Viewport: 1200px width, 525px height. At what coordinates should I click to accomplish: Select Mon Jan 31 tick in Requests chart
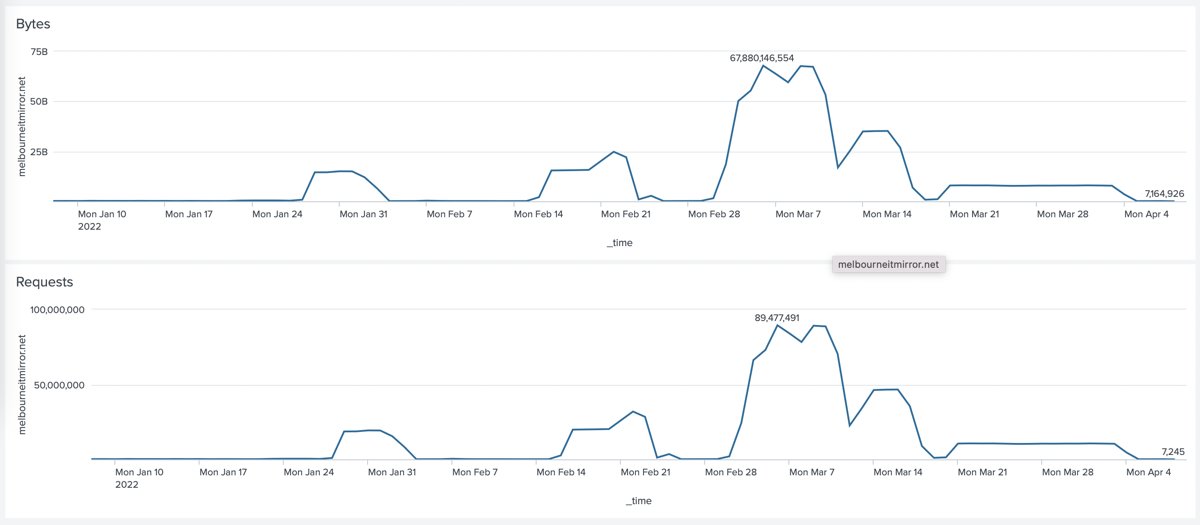[392, 471]
